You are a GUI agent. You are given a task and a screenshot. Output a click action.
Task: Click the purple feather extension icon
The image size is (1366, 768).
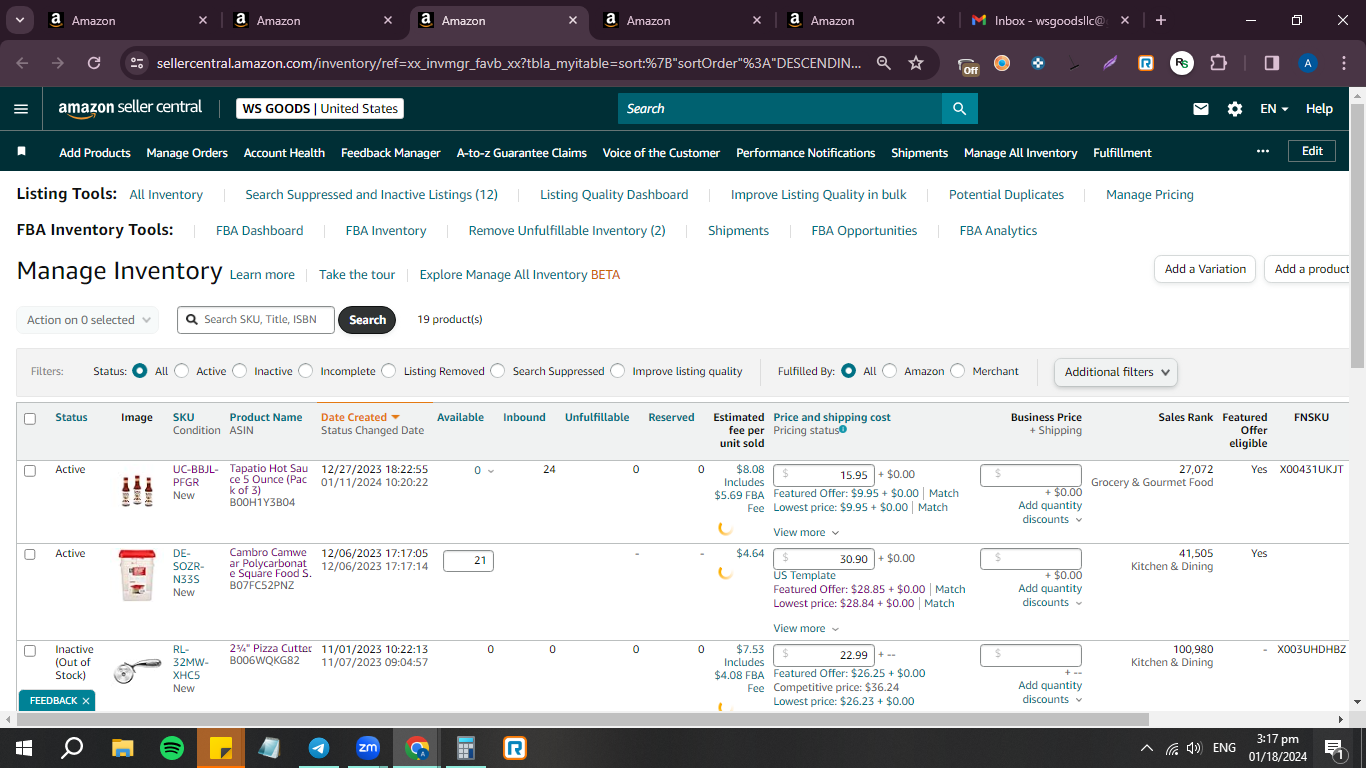click(x=1110, y=63)
